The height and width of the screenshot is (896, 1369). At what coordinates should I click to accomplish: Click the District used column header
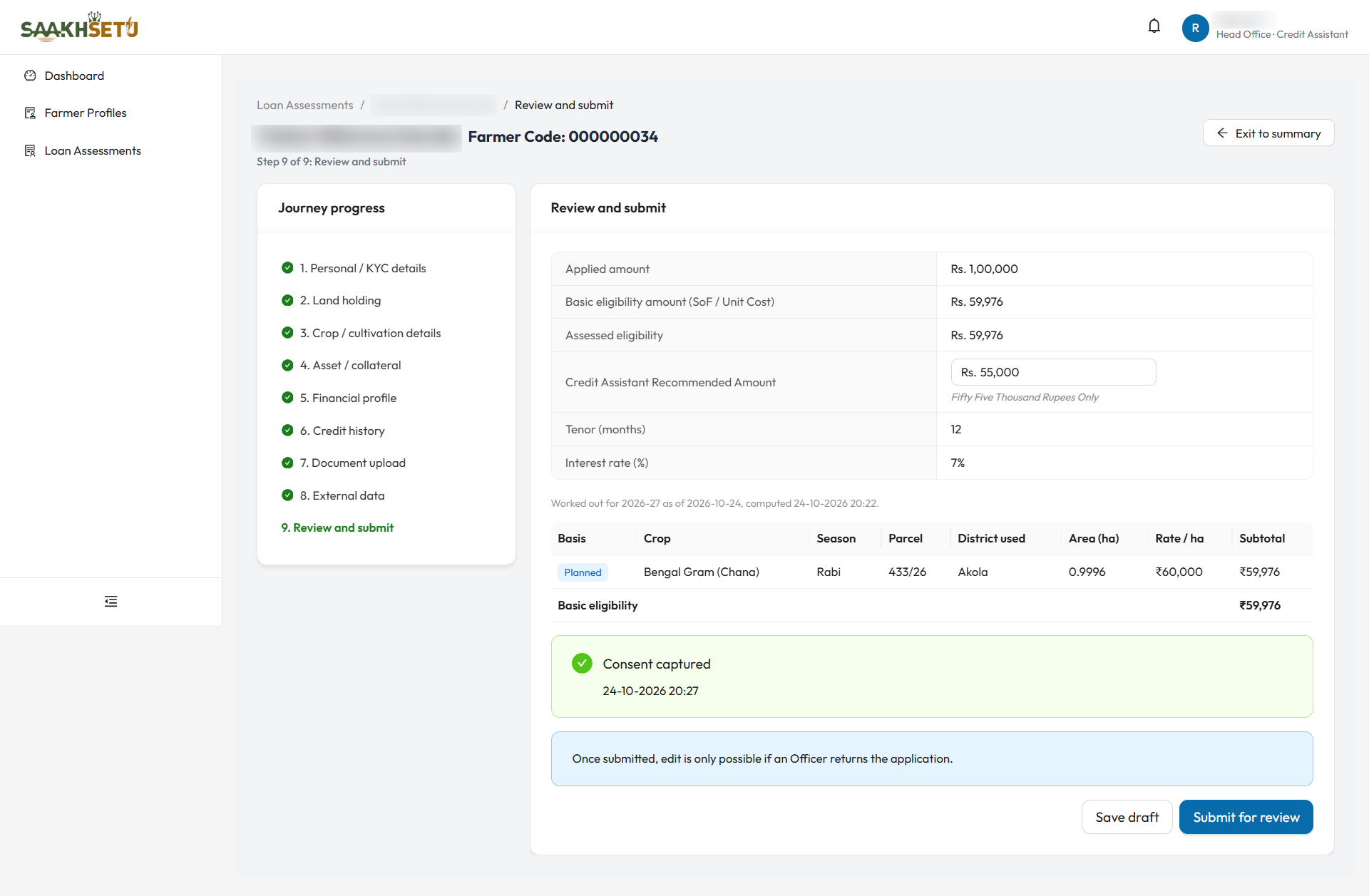click(x=991, y=538)
